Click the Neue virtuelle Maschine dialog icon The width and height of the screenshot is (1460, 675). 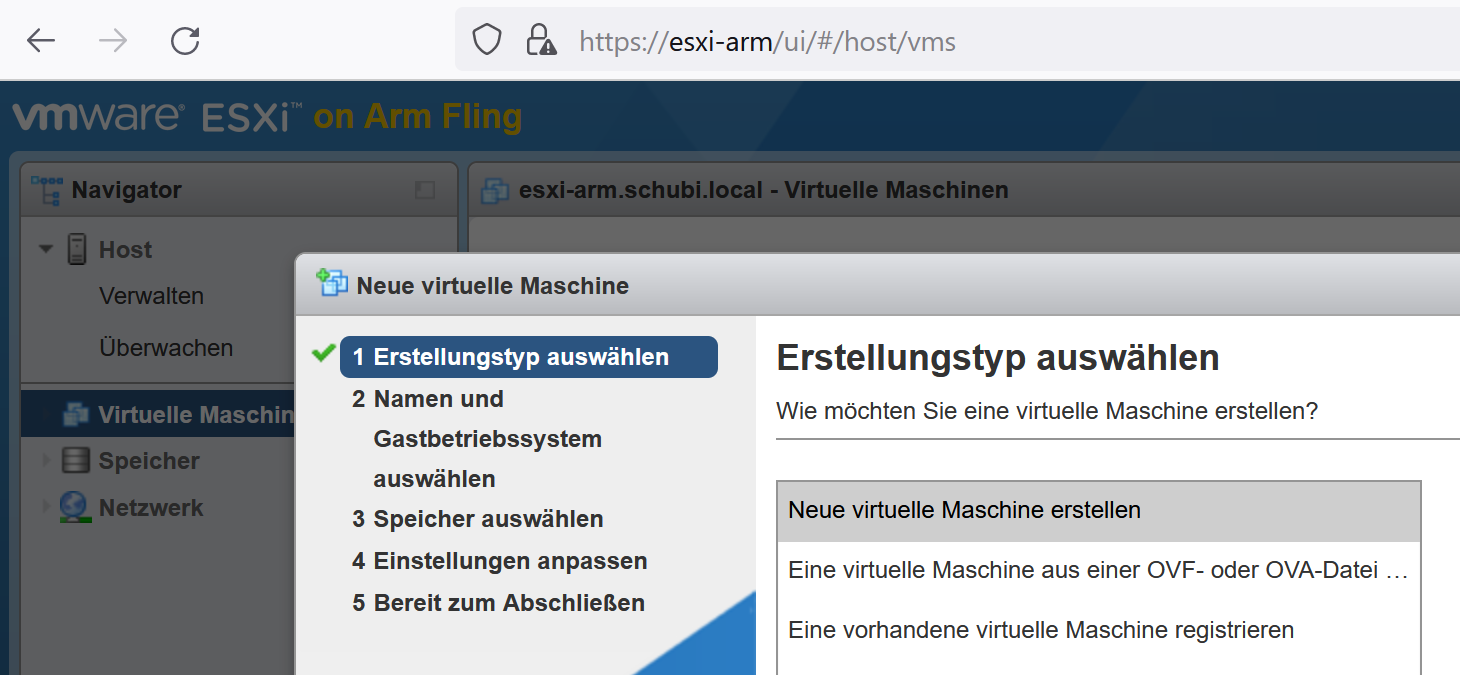[x=332, y=285]
